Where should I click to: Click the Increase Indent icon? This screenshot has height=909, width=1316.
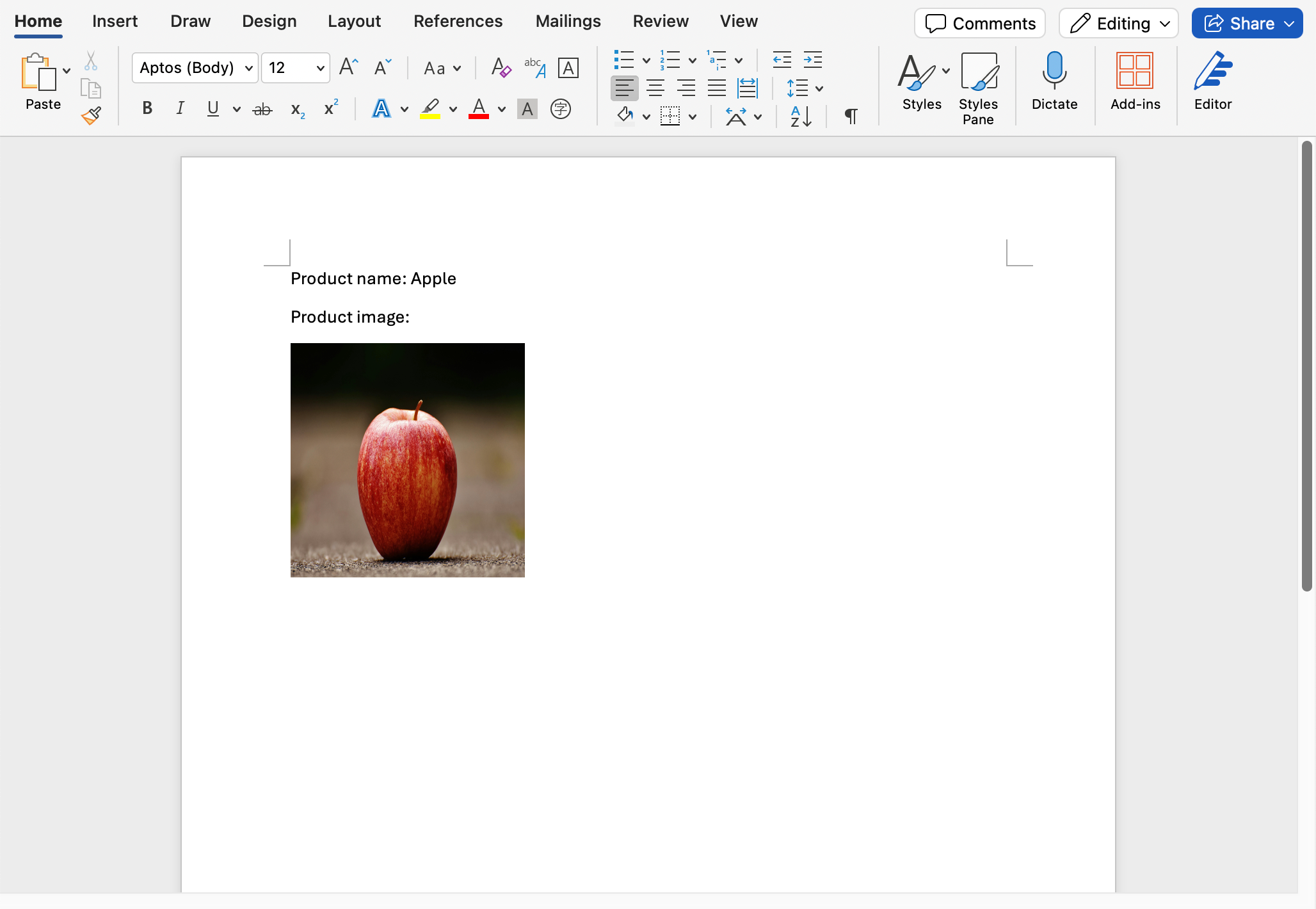(x=813, y=60)
